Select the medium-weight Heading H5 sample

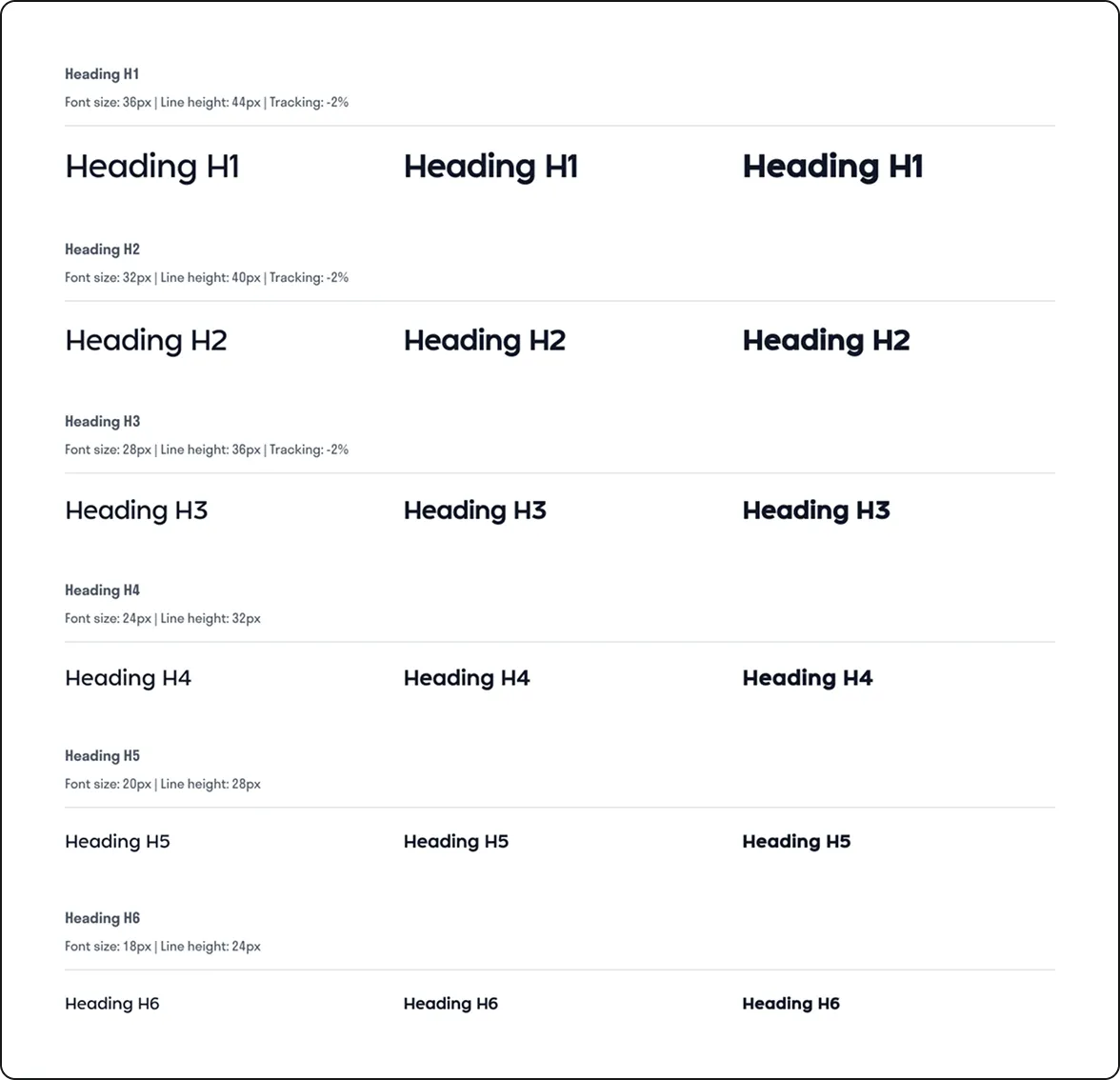455,842
